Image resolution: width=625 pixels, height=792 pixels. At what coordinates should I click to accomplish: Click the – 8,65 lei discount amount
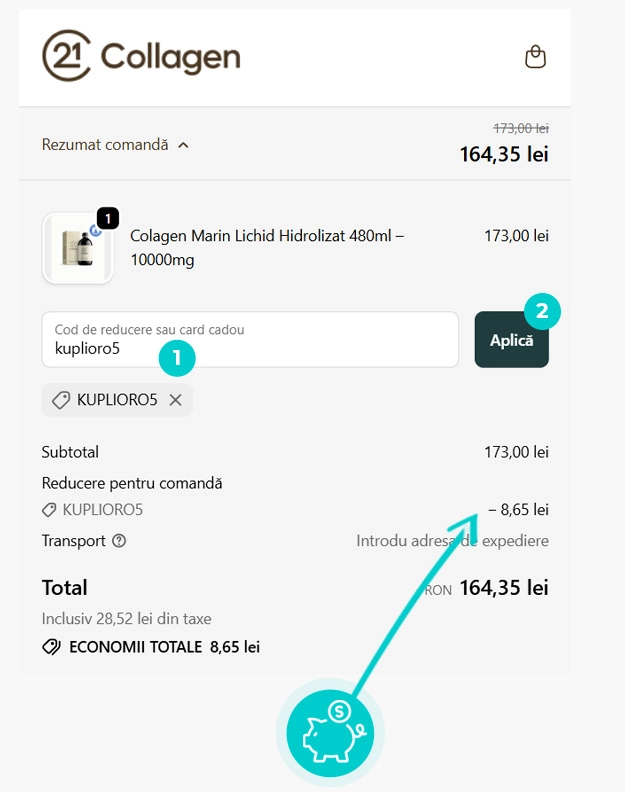tap(519, 510)
